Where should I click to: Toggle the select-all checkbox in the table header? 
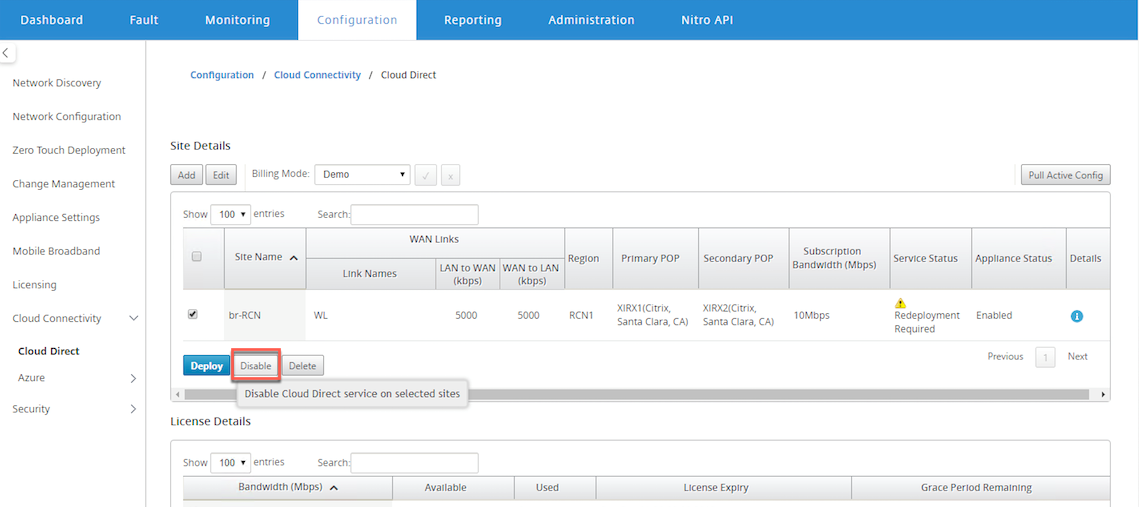(x=196, y=256)
